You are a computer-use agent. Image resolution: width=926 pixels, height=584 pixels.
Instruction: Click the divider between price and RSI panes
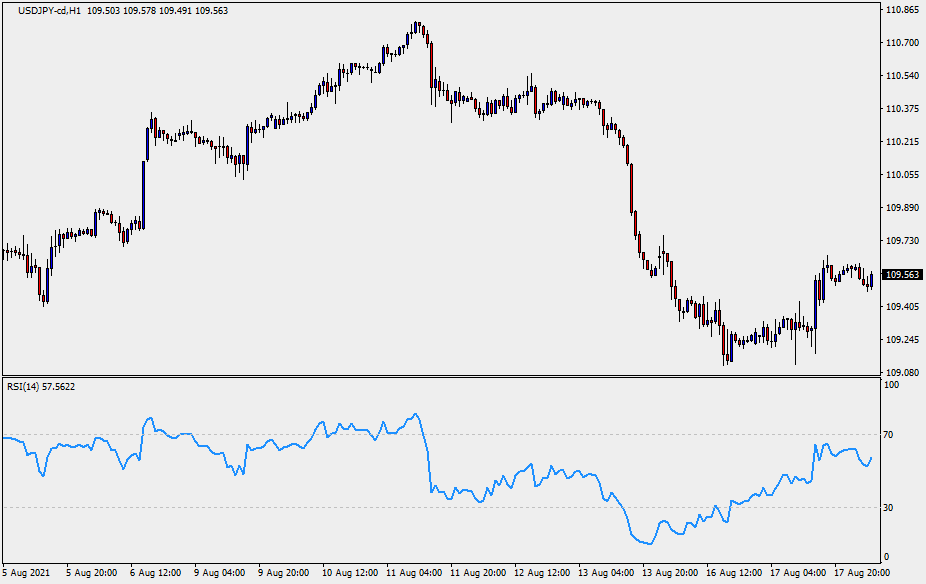pyautogui.click(x=440, y=377)
